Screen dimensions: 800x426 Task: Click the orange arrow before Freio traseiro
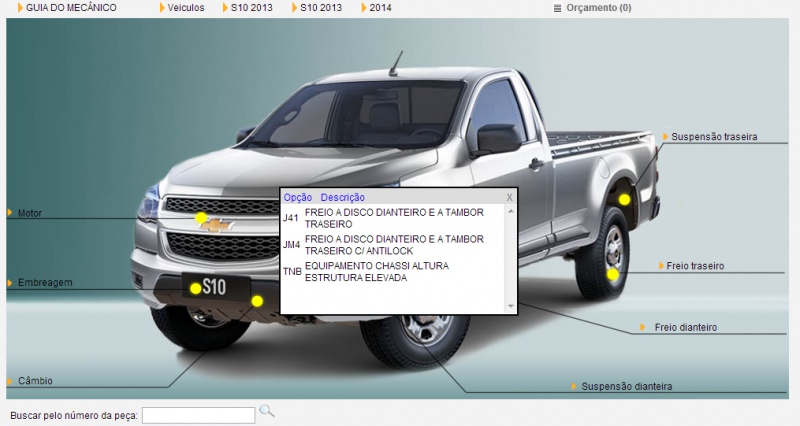[x=661, y=265]
